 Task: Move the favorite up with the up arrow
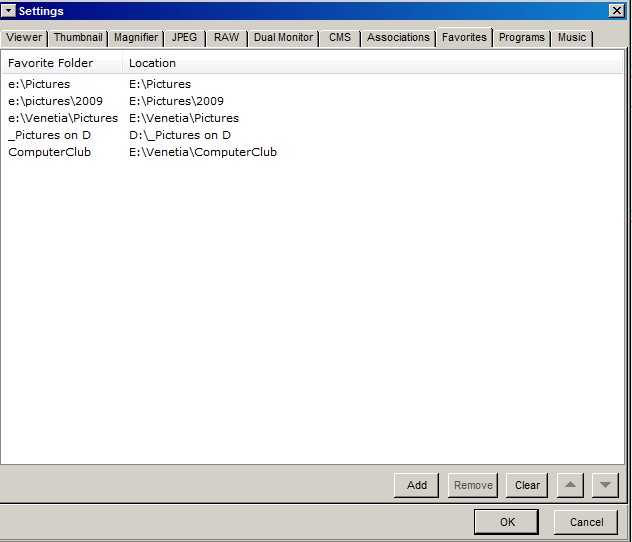click(x=570, y=485)
